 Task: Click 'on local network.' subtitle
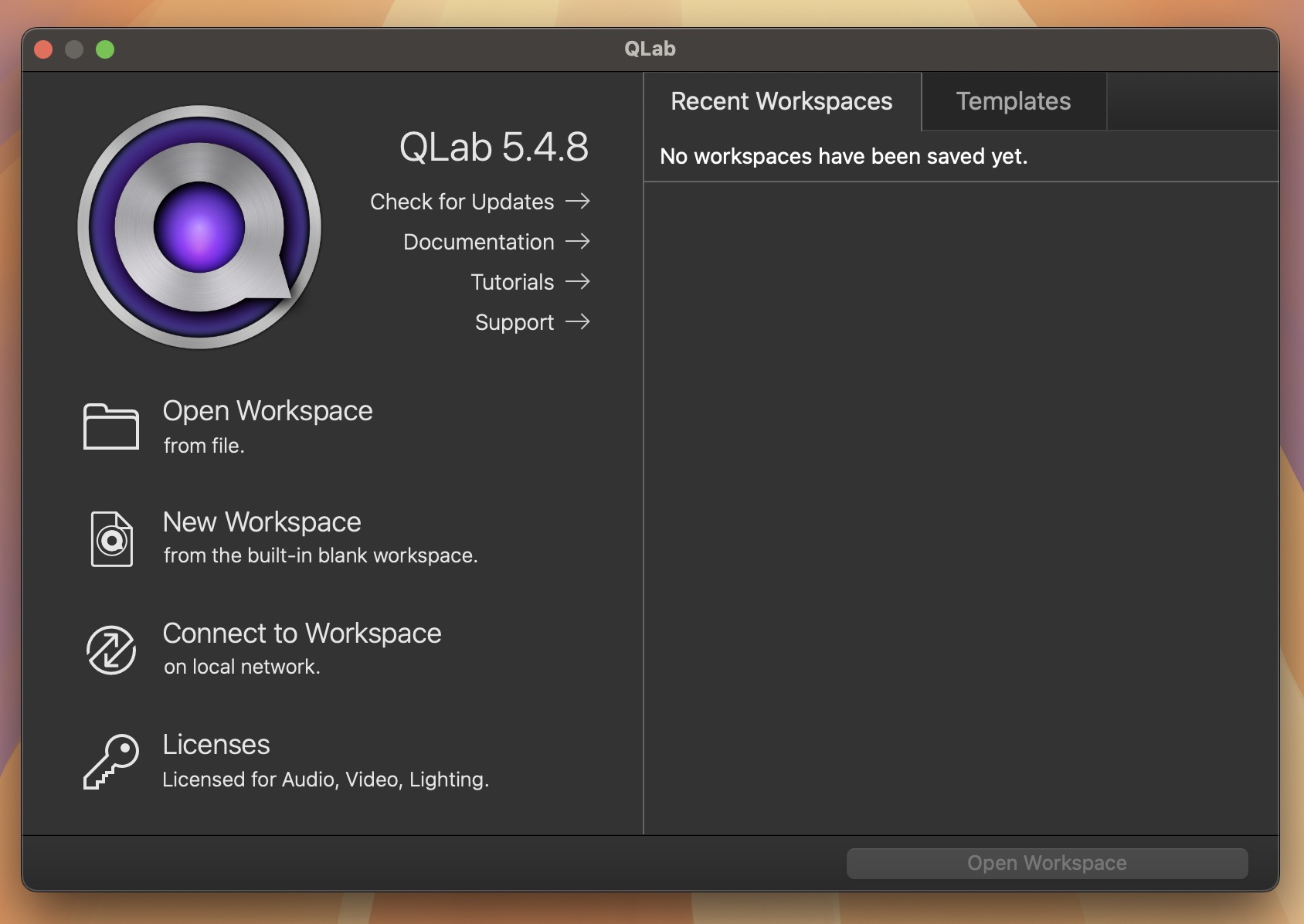pyautogui.click(x=242, y=667)
